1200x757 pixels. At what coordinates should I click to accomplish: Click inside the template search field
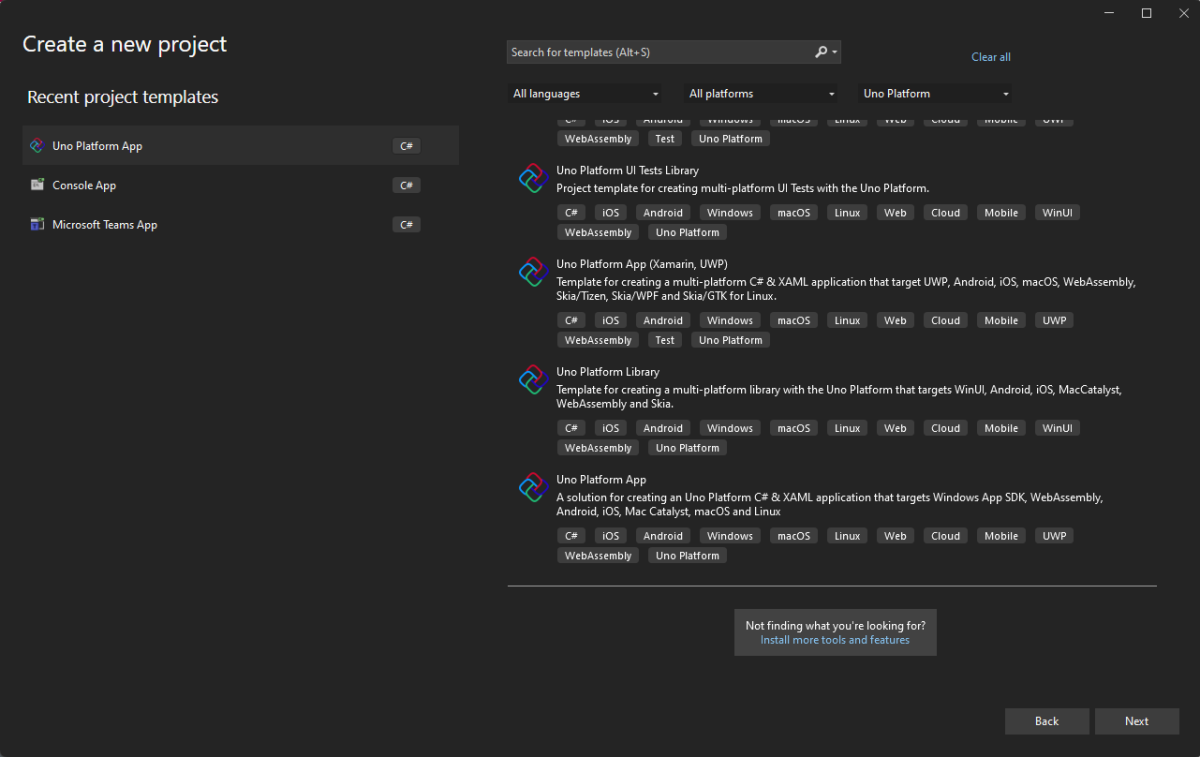coord(650,51)
